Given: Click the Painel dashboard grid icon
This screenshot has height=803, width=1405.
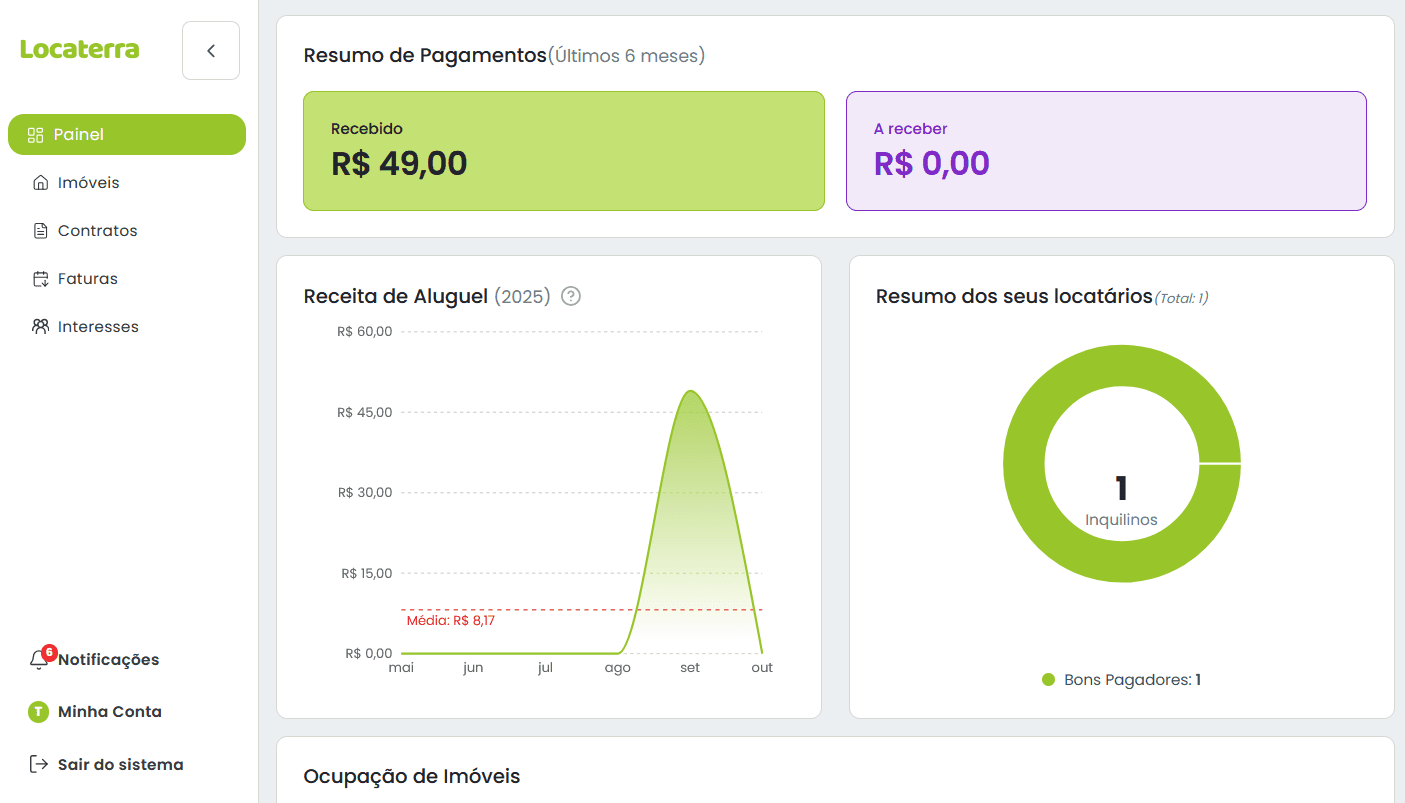Looking at the screenshot, I should (36, 135).
